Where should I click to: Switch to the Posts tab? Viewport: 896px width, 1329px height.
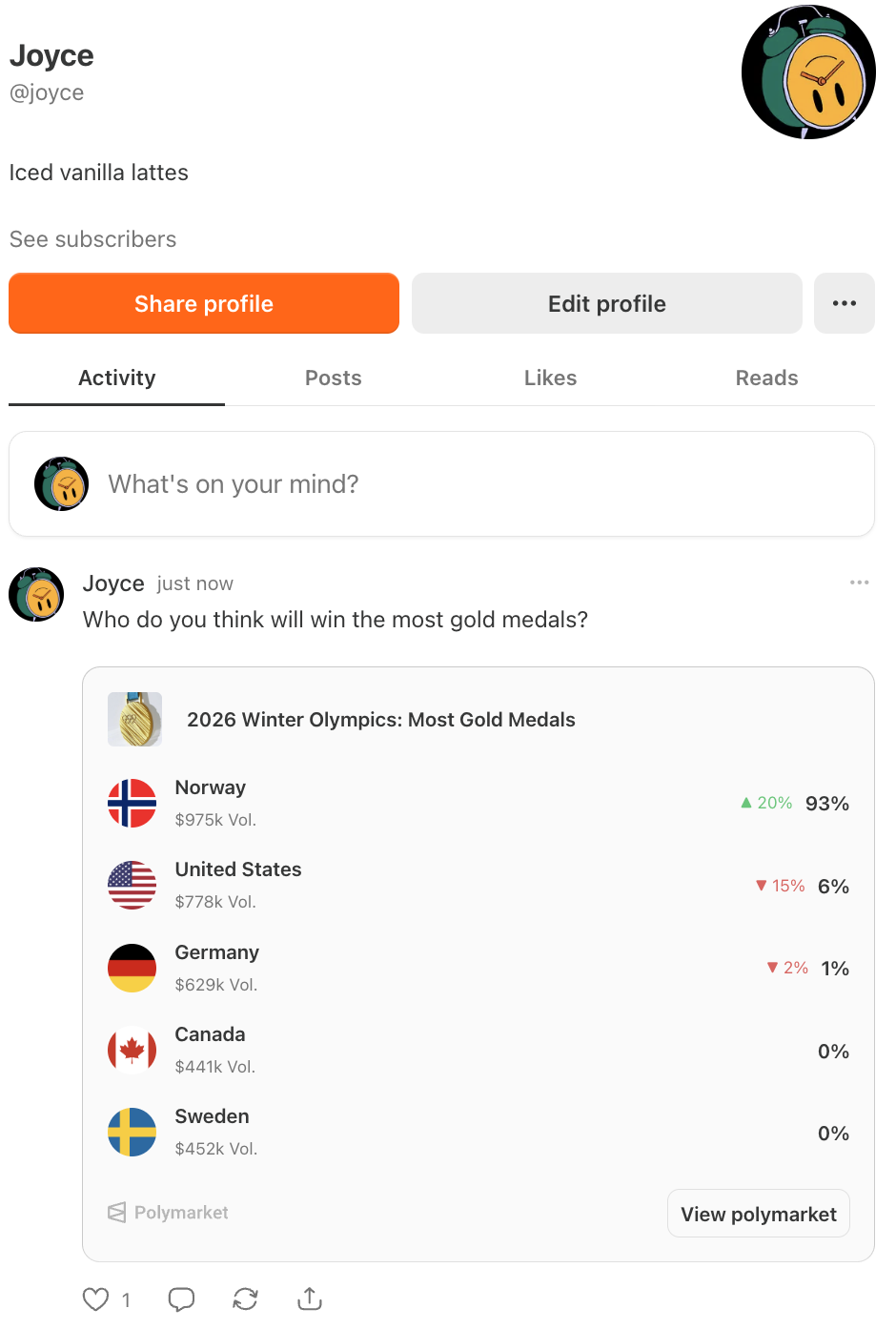333,378
